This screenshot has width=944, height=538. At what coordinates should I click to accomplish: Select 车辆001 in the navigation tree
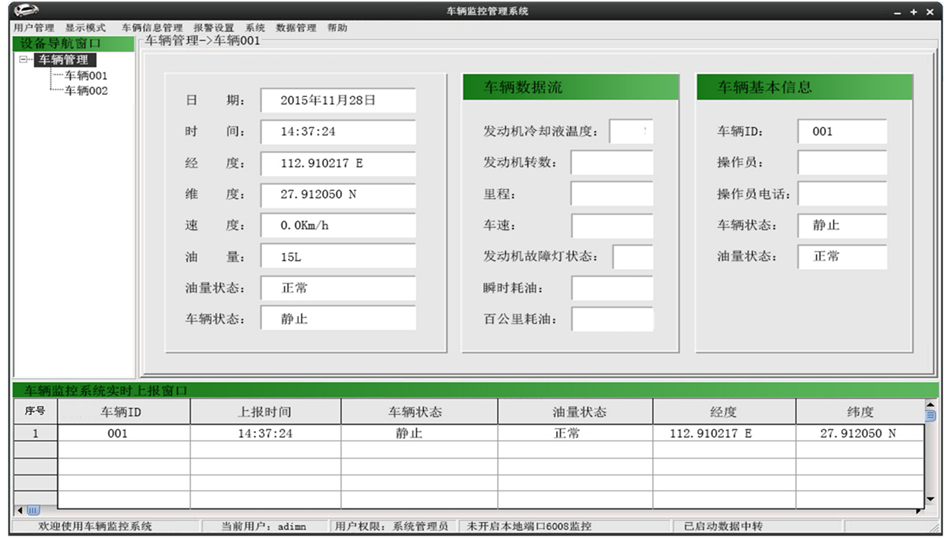click(x=86, y=76)
